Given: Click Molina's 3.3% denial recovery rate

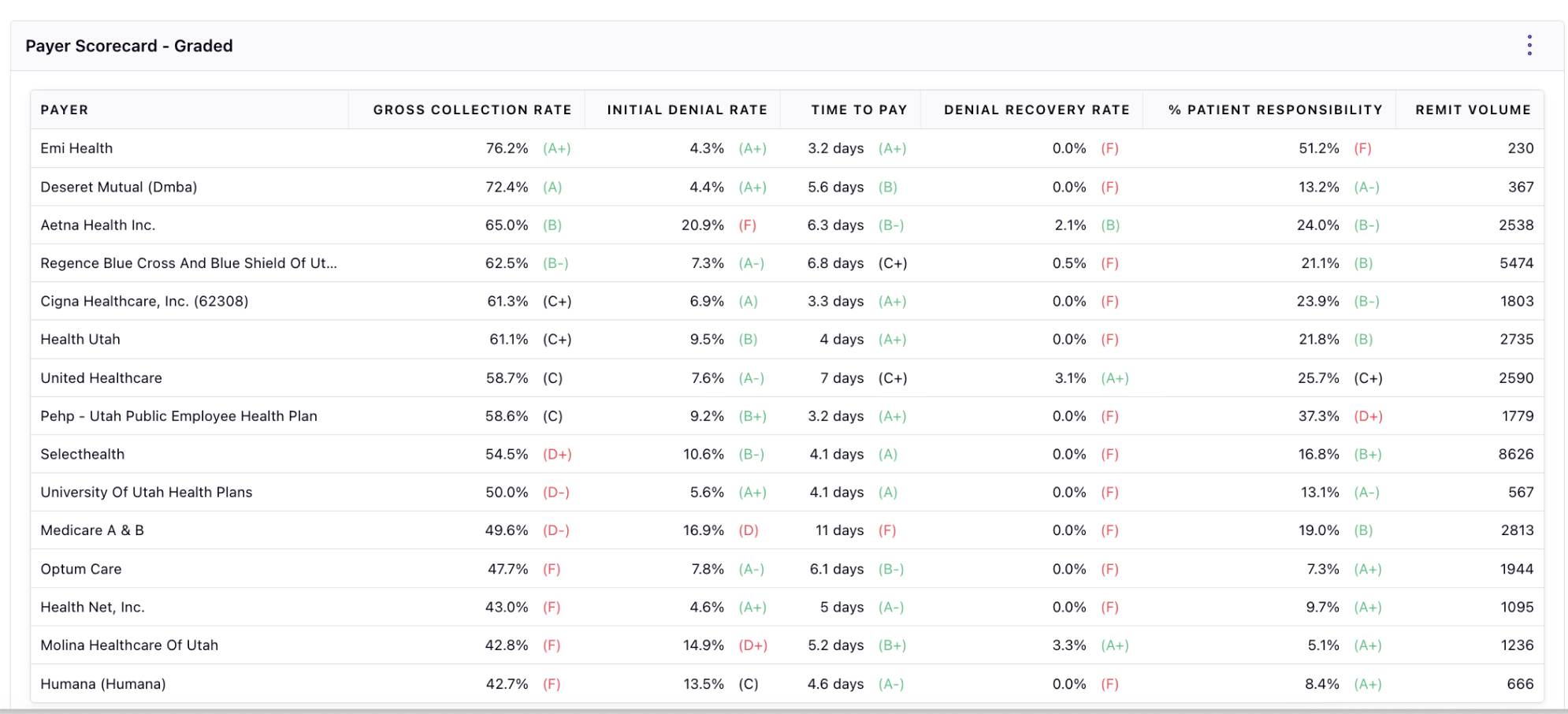Looking at the screenshot, I should (x=1069, y=645).
